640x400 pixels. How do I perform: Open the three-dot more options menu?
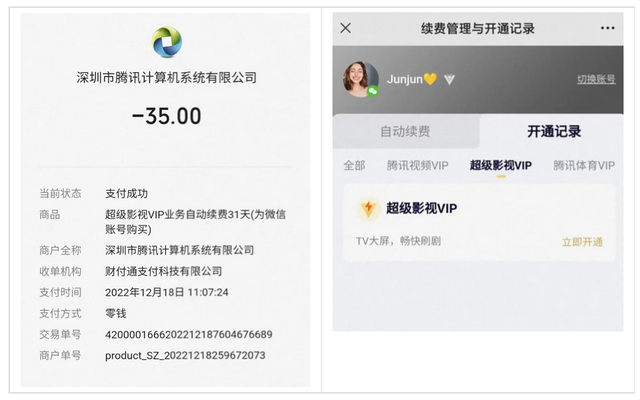coord(607,28)
